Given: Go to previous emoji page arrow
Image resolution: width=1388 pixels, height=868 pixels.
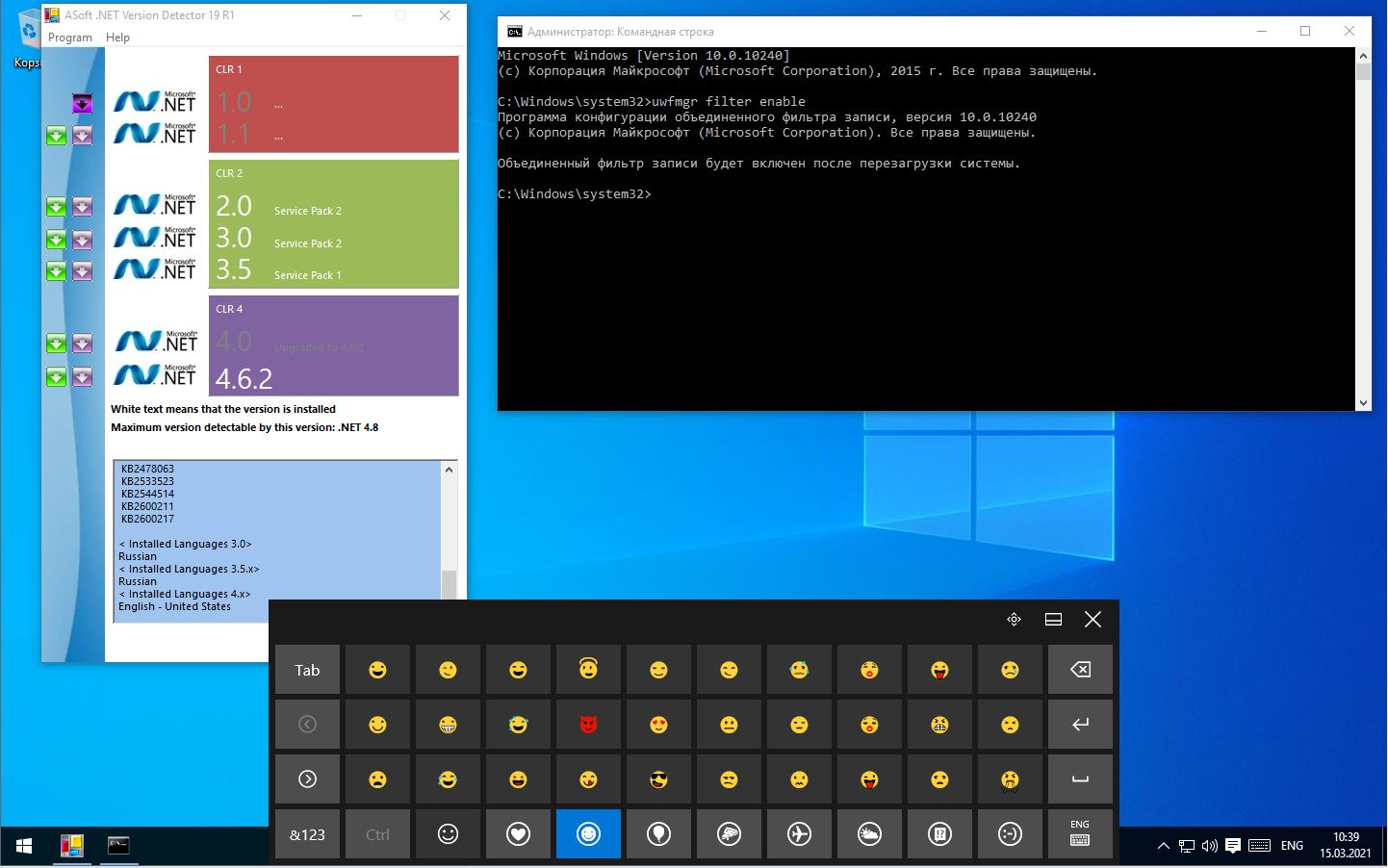Looking at the screenshot, I should tap(307, 725).
